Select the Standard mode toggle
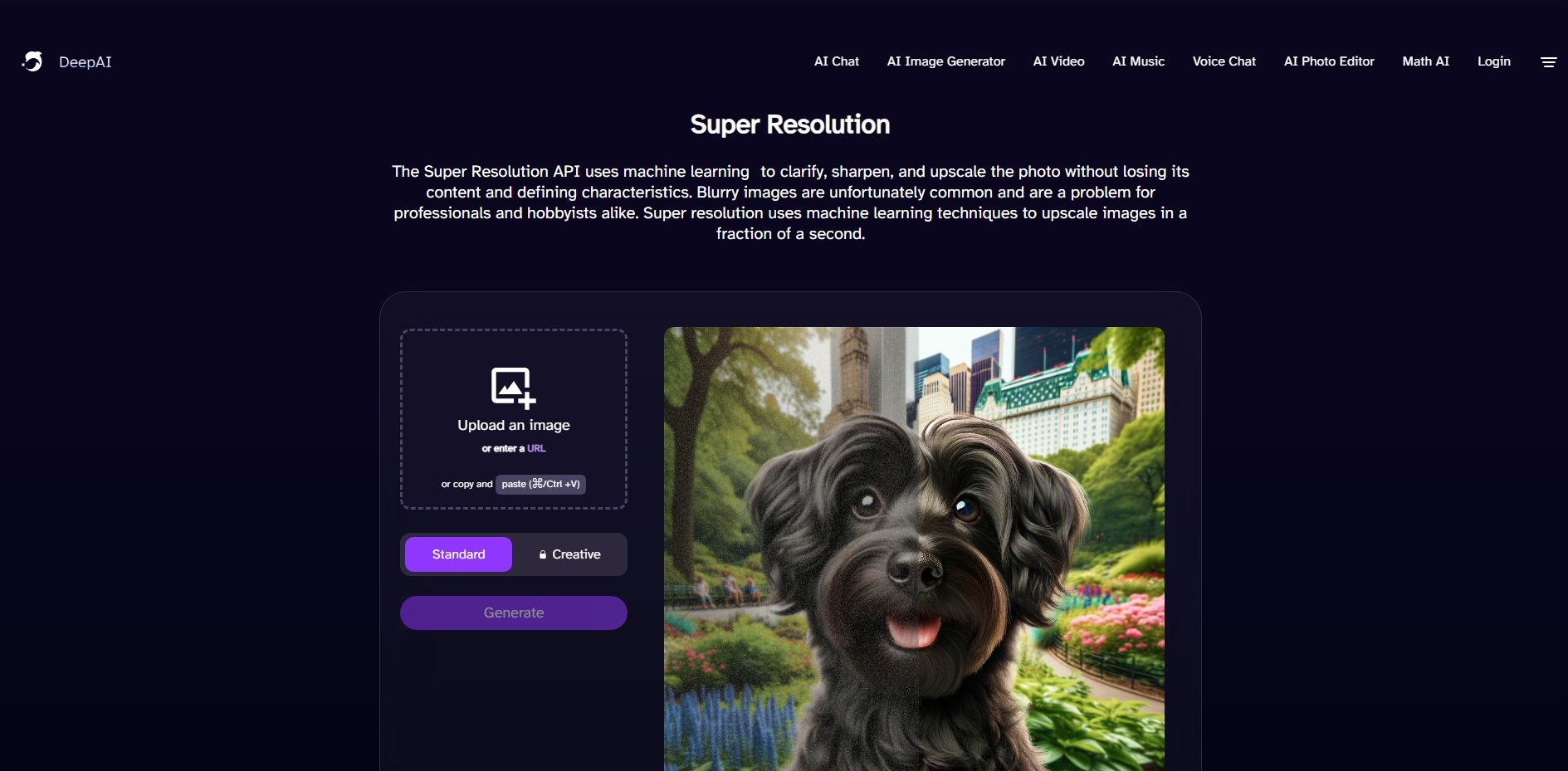 pos(458,554)
